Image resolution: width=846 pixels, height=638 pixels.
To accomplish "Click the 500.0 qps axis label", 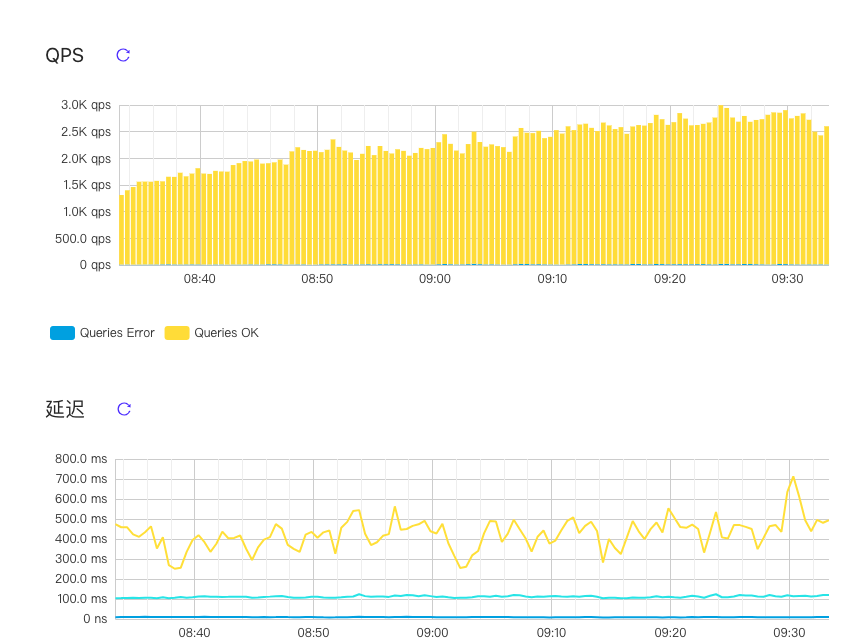I will coord(83,239).
